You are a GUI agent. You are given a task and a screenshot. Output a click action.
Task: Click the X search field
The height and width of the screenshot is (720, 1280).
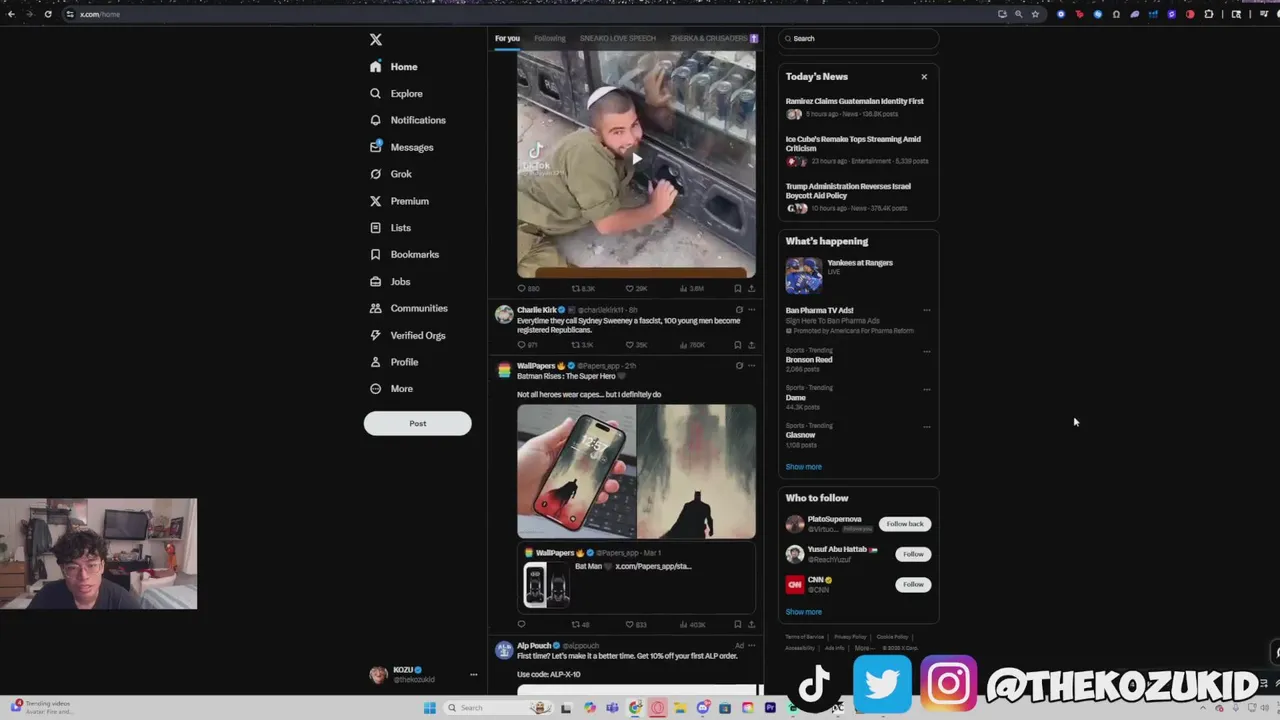(x=859, y=39)
